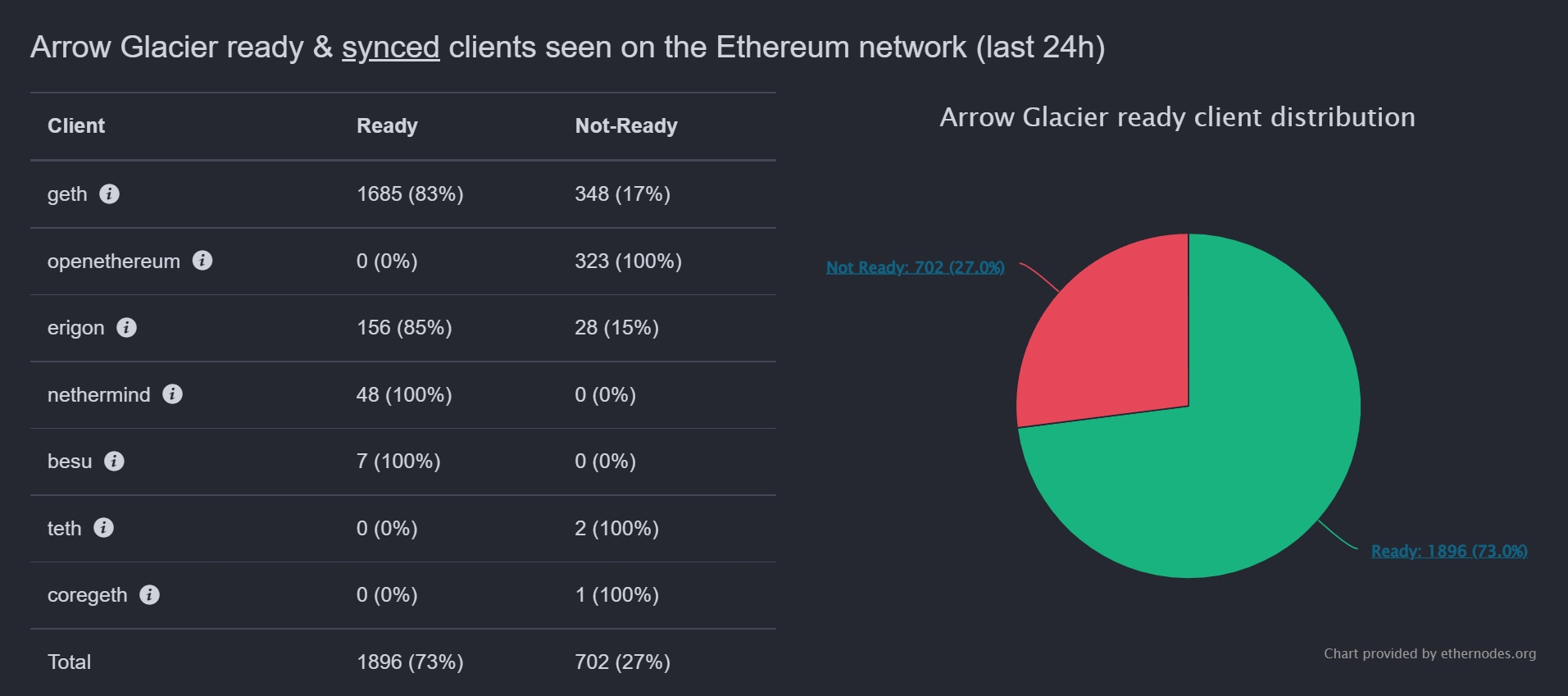Click the Not-Ready column header
1568x696 pixels.
pyautogui.click(x=626, y=126)
